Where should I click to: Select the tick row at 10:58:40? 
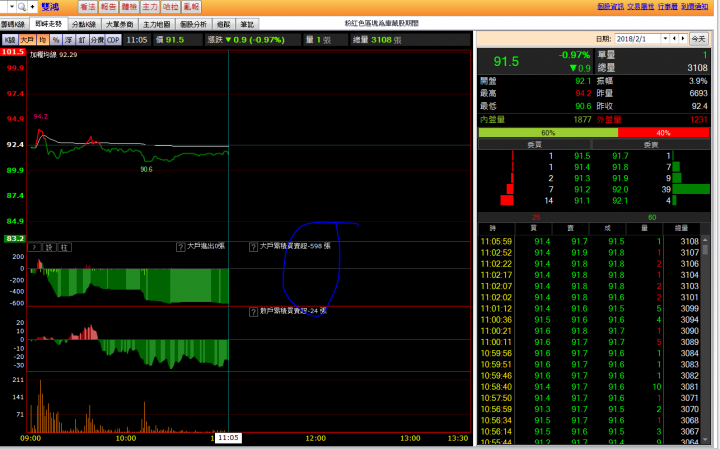click(x=590, y=387)
